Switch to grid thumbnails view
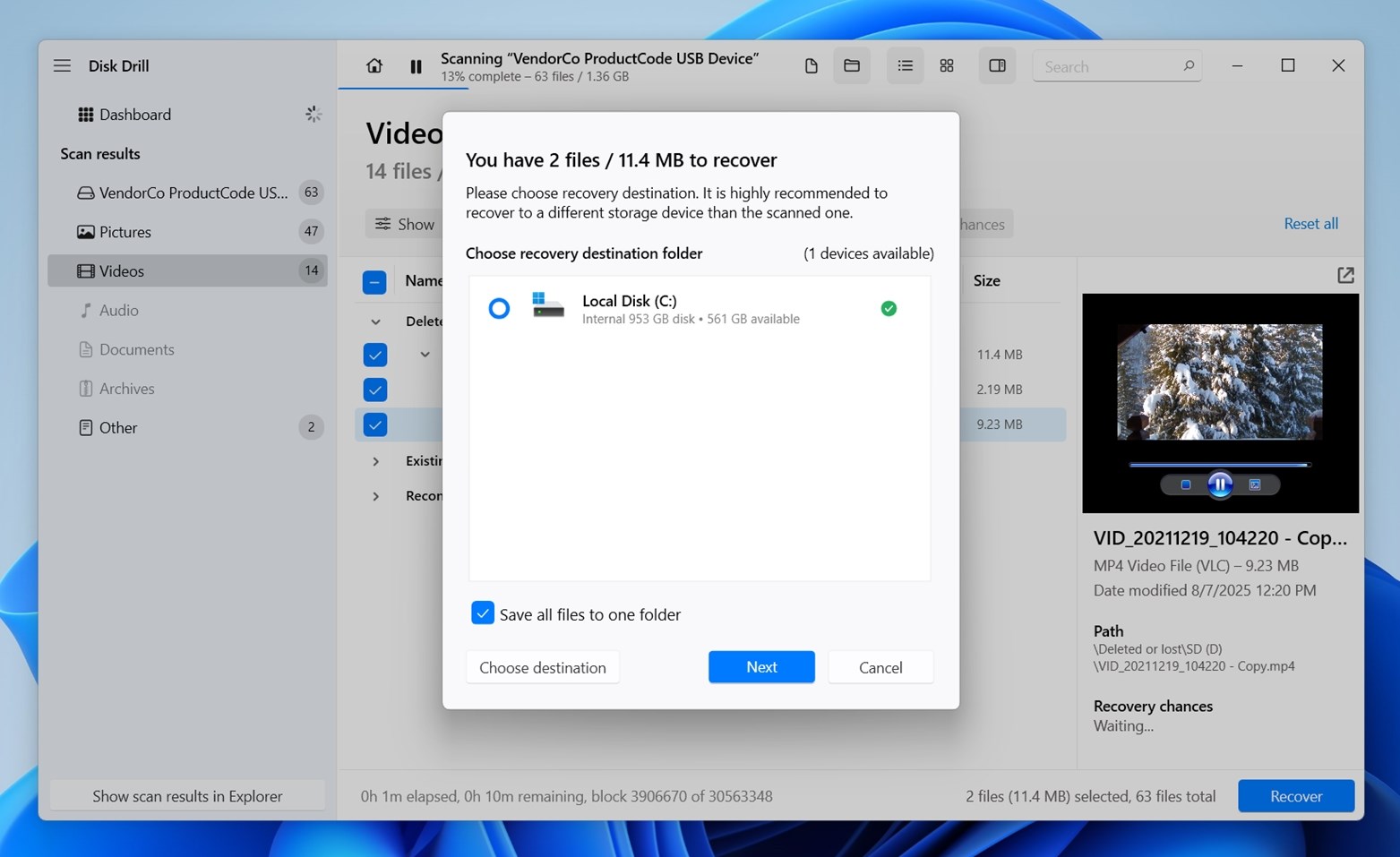The height and width of the screenshot is (857, 1400). tap(947, 66)
